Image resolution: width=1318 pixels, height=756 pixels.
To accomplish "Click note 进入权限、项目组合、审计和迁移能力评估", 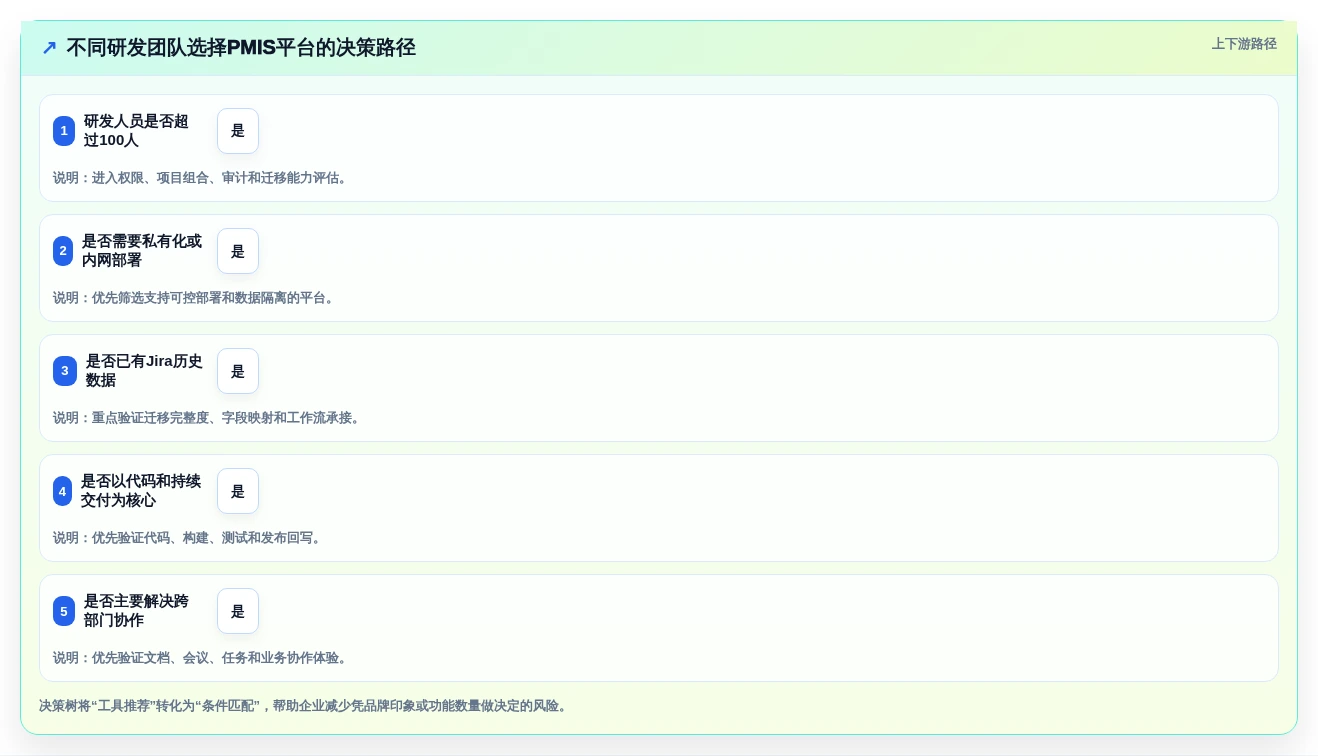I will tap(201, 178).
